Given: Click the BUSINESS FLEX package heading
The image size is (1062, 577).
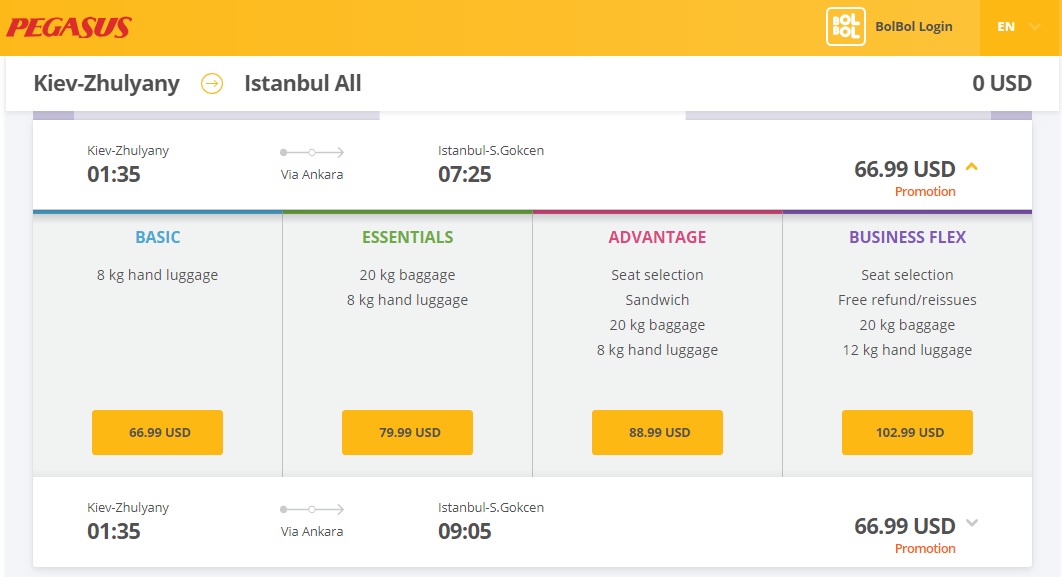Looking at the screenshot, I should (x=908, y=237).
